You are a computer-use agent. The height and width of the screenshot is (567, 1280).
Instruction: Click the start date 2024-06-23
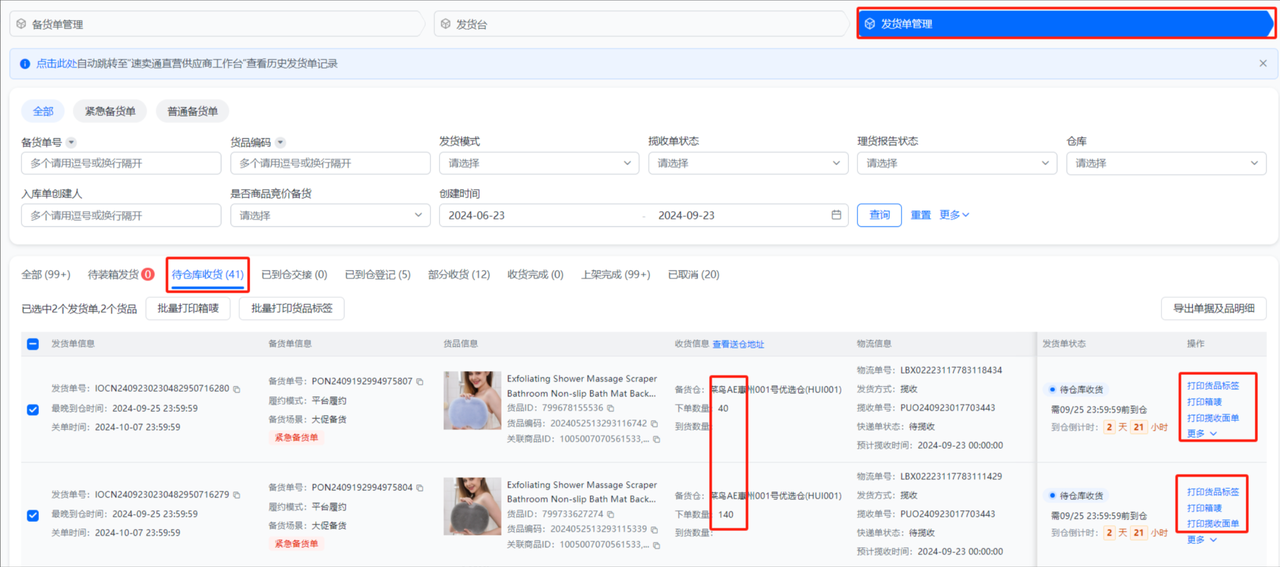click(477, 215)
